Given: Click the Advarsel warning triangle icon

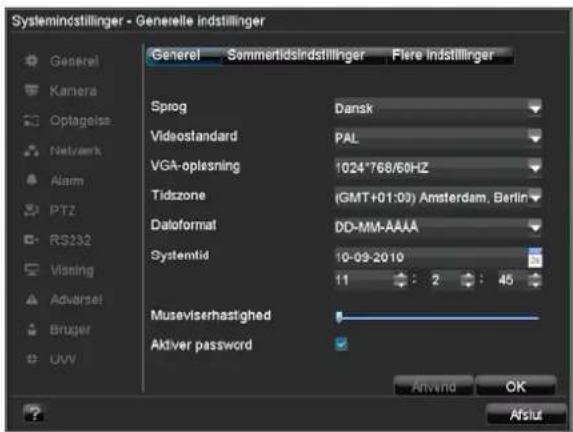Looking at the screenshot, I should point(32,299).
